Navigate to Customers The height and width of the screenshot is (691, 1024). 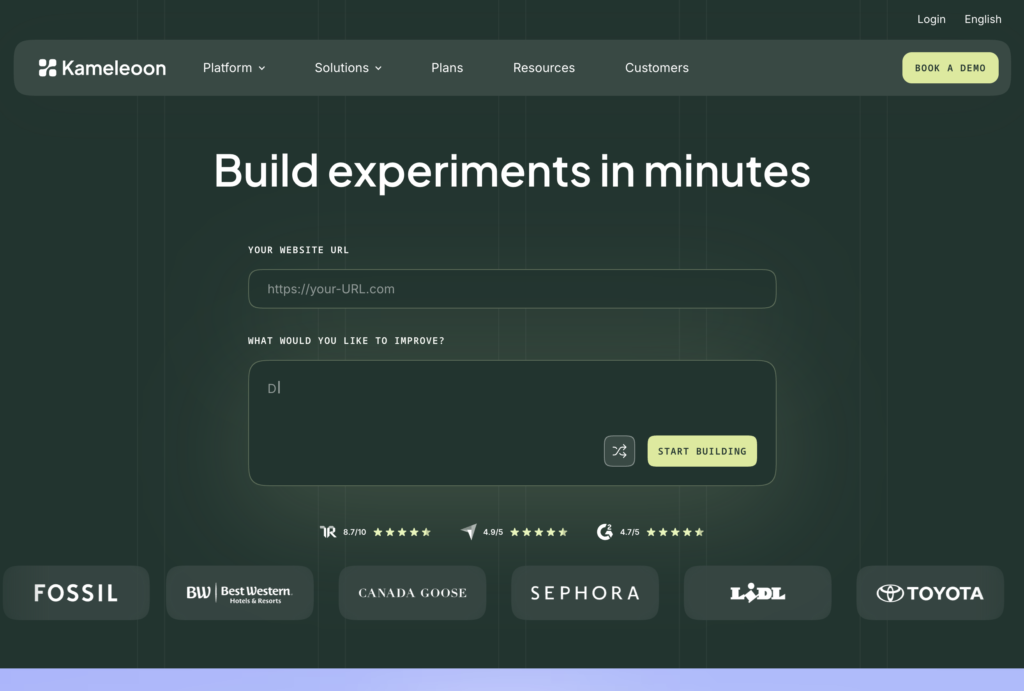click(656, 68)
